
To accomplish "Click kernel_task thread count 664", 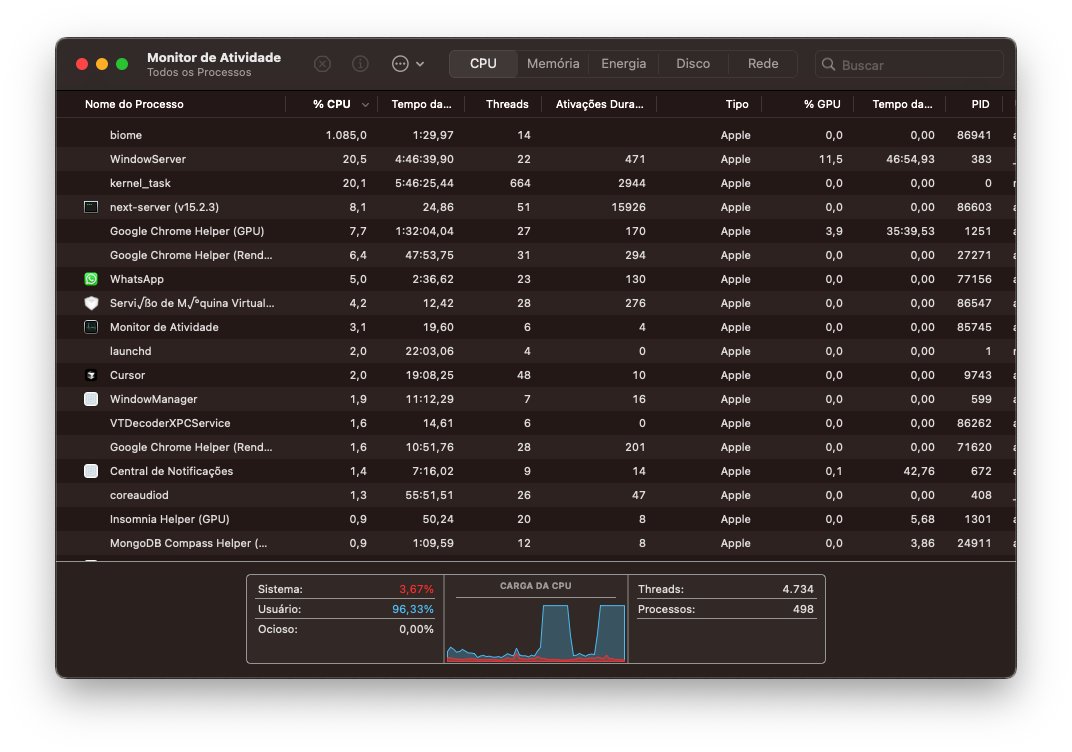I will pyautogui.click(x=520, y=183).
